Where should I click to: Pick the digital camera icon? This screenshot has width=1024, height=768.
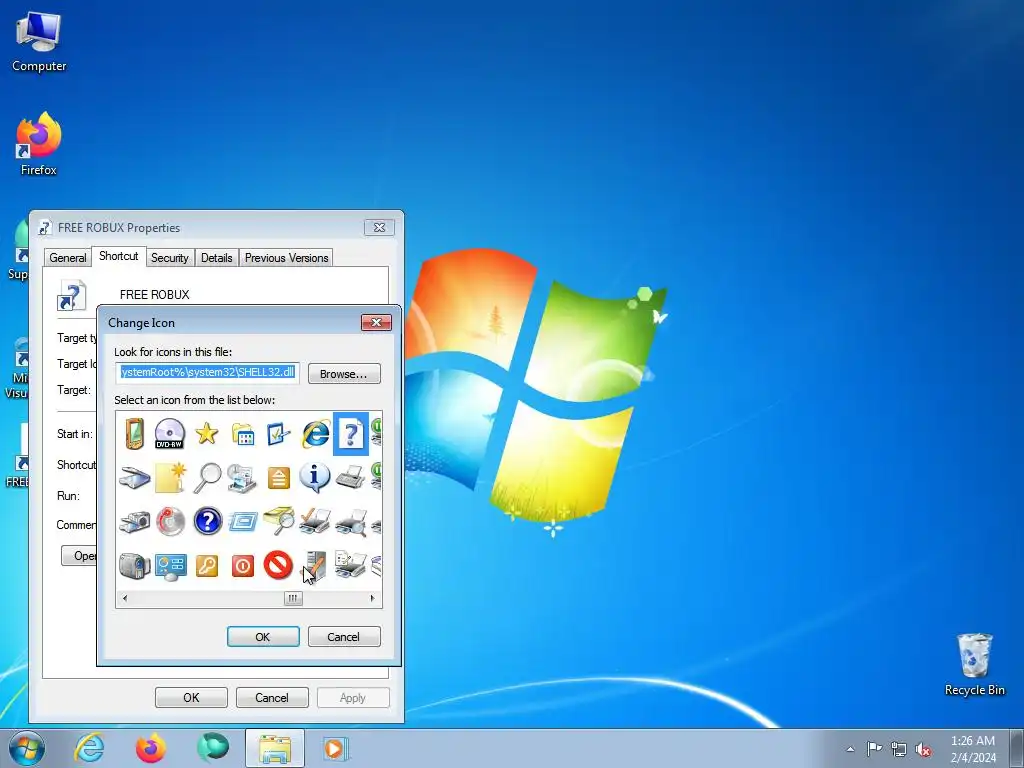tap(135, 522)
